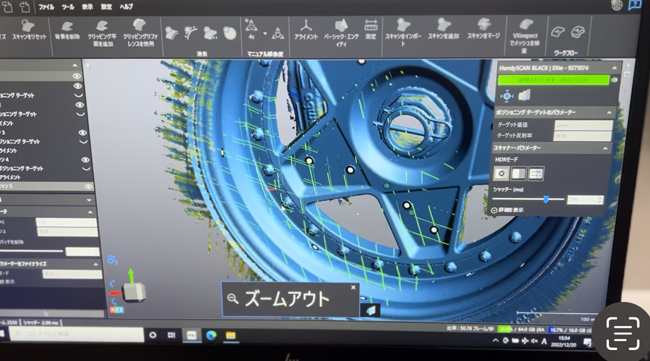Open the 表示 menu

(87, 7)
